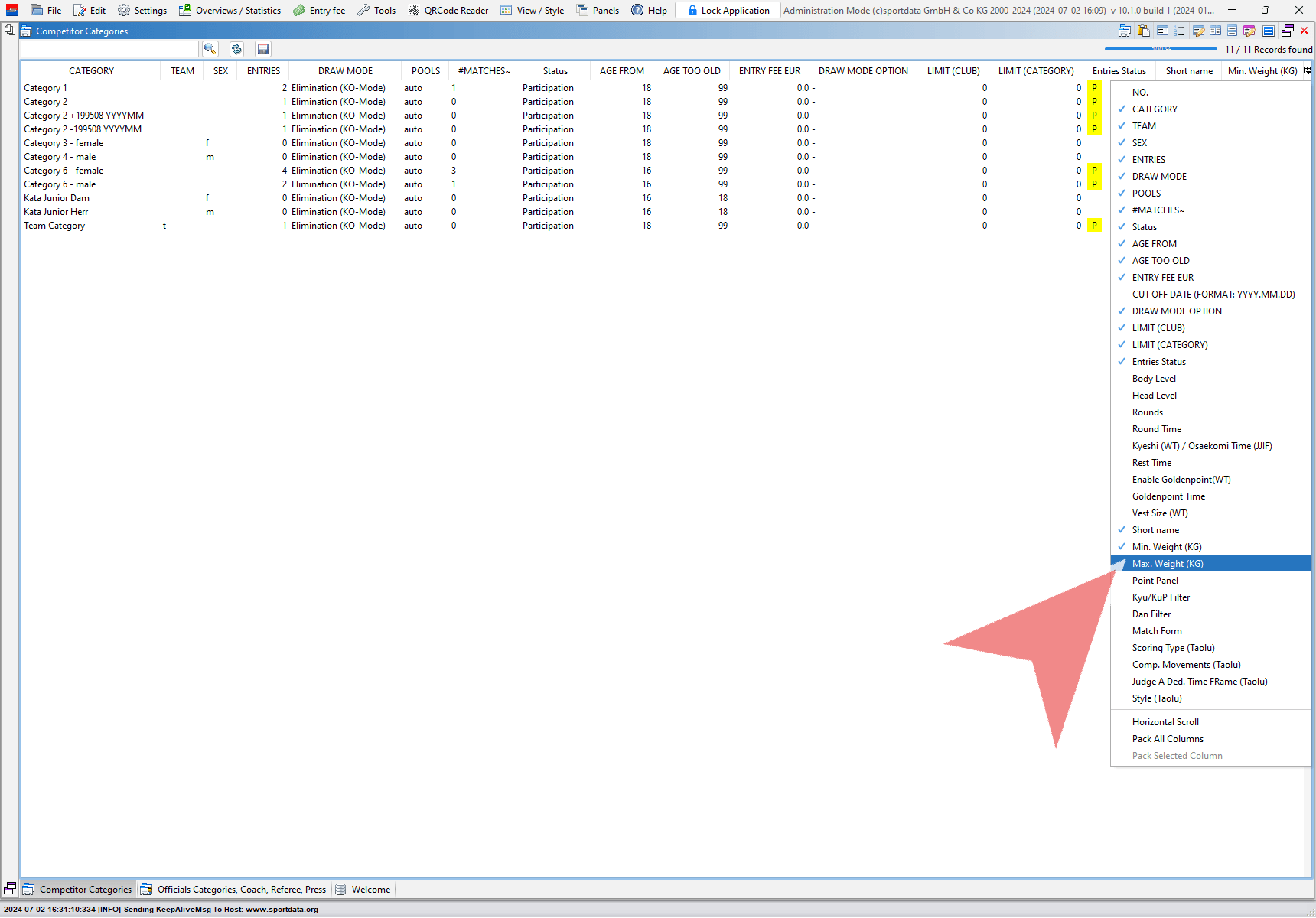Click the red X close panel icon
This screenshot has width=1316, height=918.
pos(1305,31)
